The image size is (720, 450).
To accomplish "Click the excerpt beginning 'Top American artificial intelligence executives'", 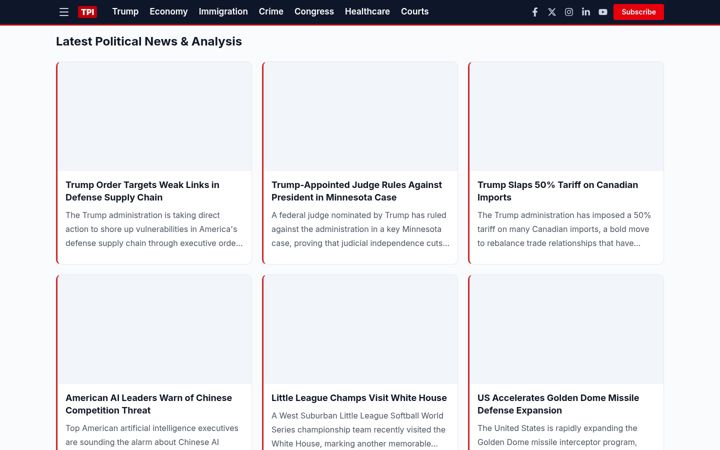I will [x=152, y=435].
